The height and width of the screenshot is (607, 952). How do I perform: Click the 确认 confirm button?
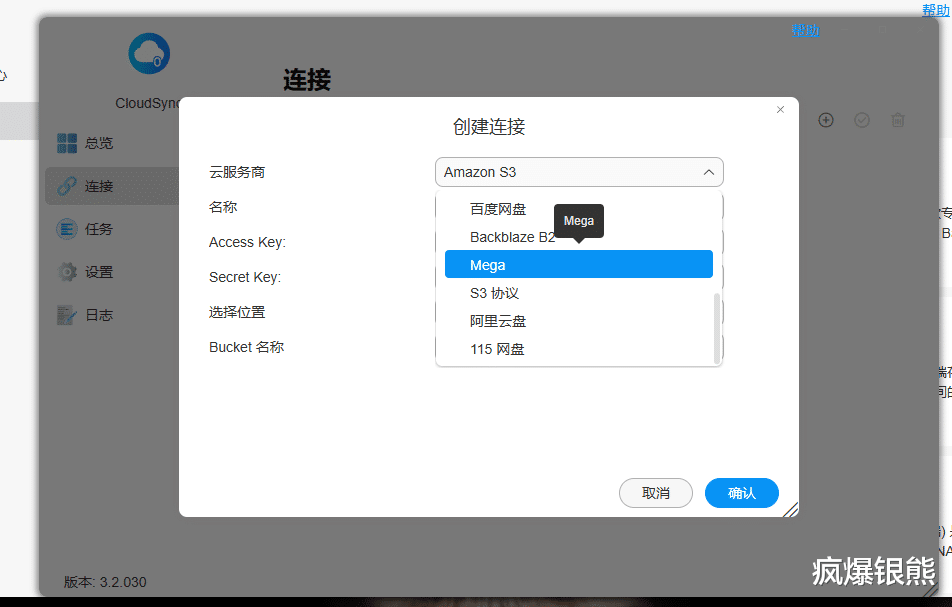tap(741, 493)
